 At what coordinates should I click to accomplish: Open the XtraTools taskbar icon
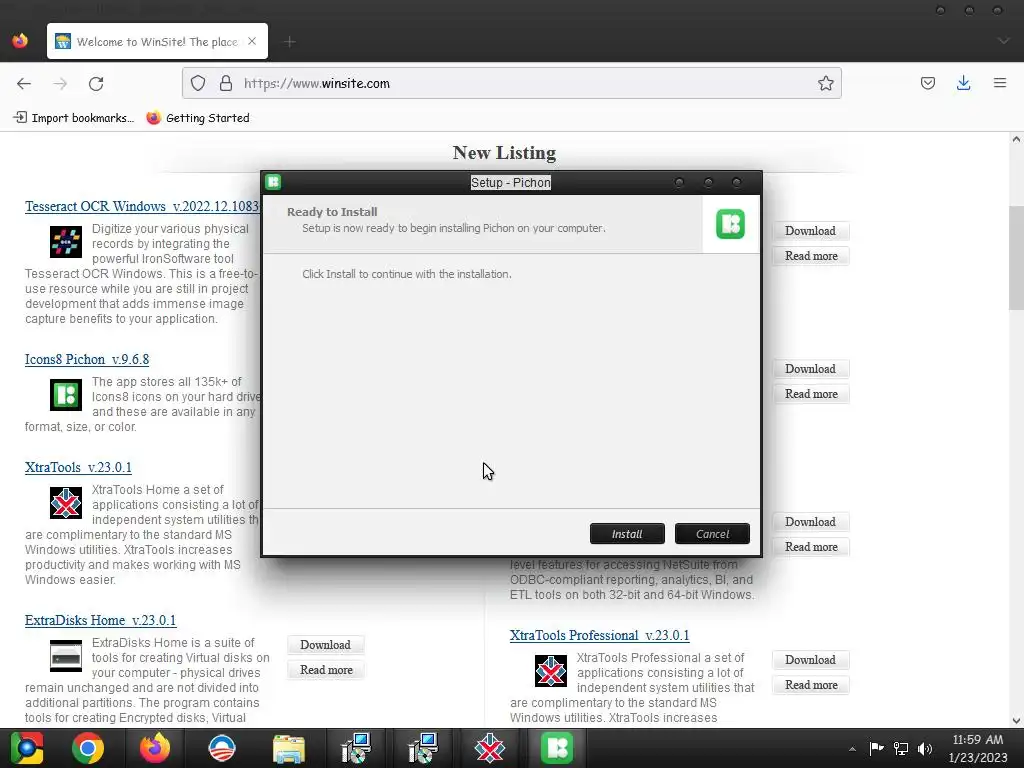(489, 748)
